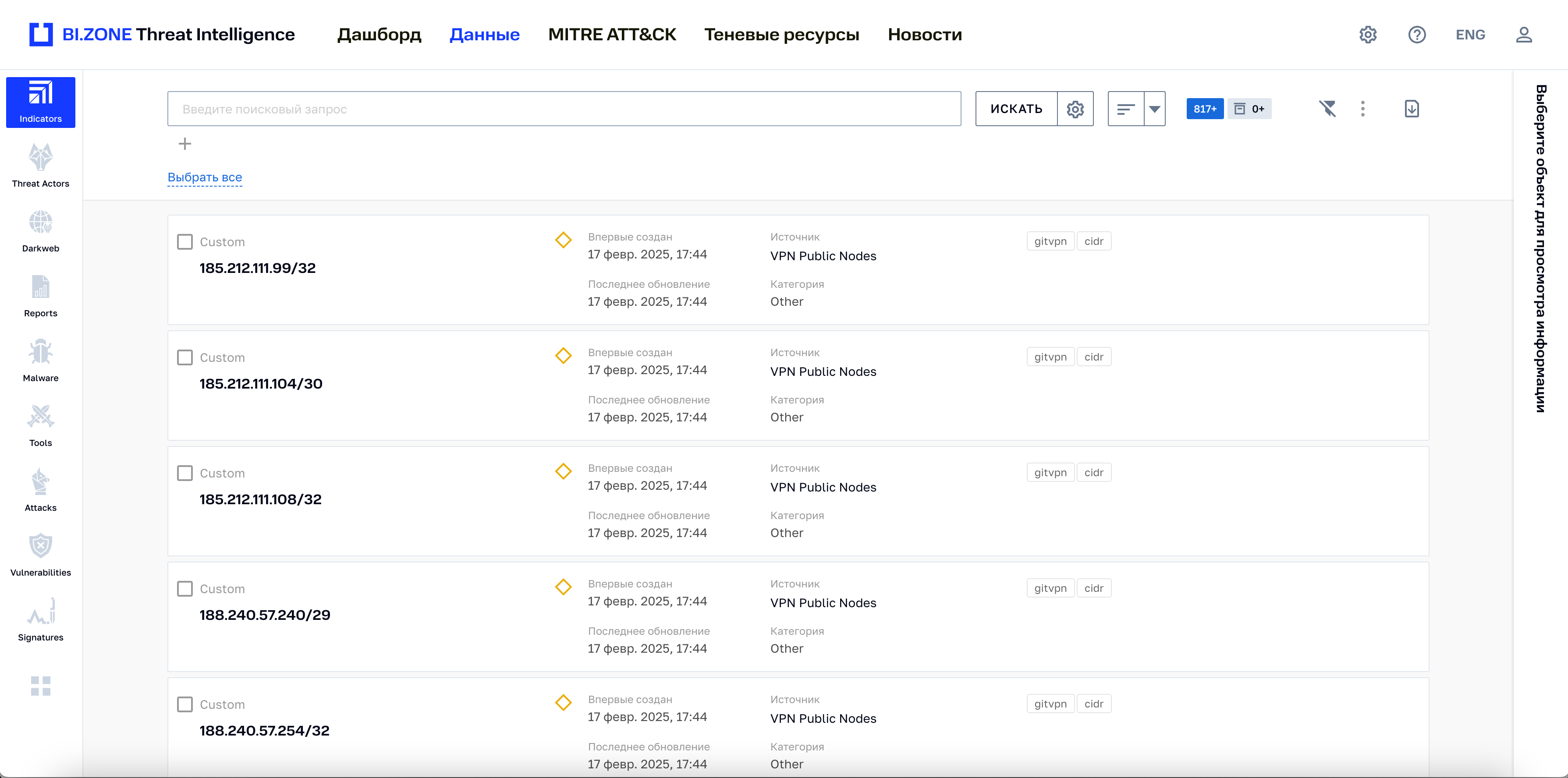Open the three-dot more options menu

(x=1362, y=109)
